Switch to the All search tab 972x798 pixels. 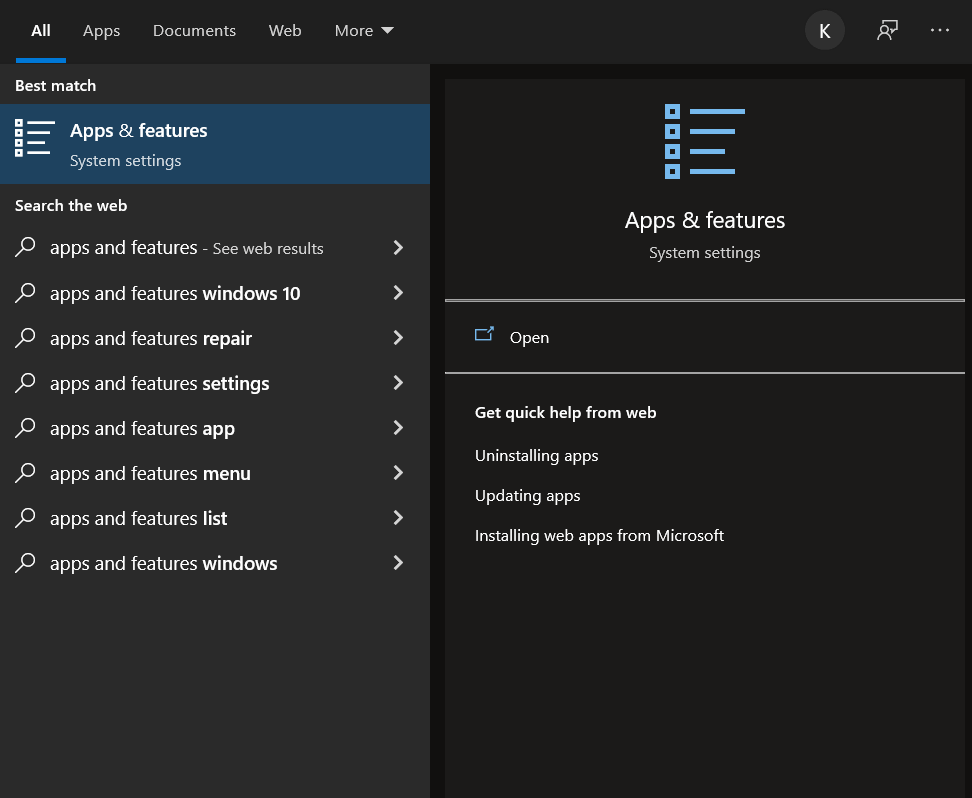pos(41,31)
